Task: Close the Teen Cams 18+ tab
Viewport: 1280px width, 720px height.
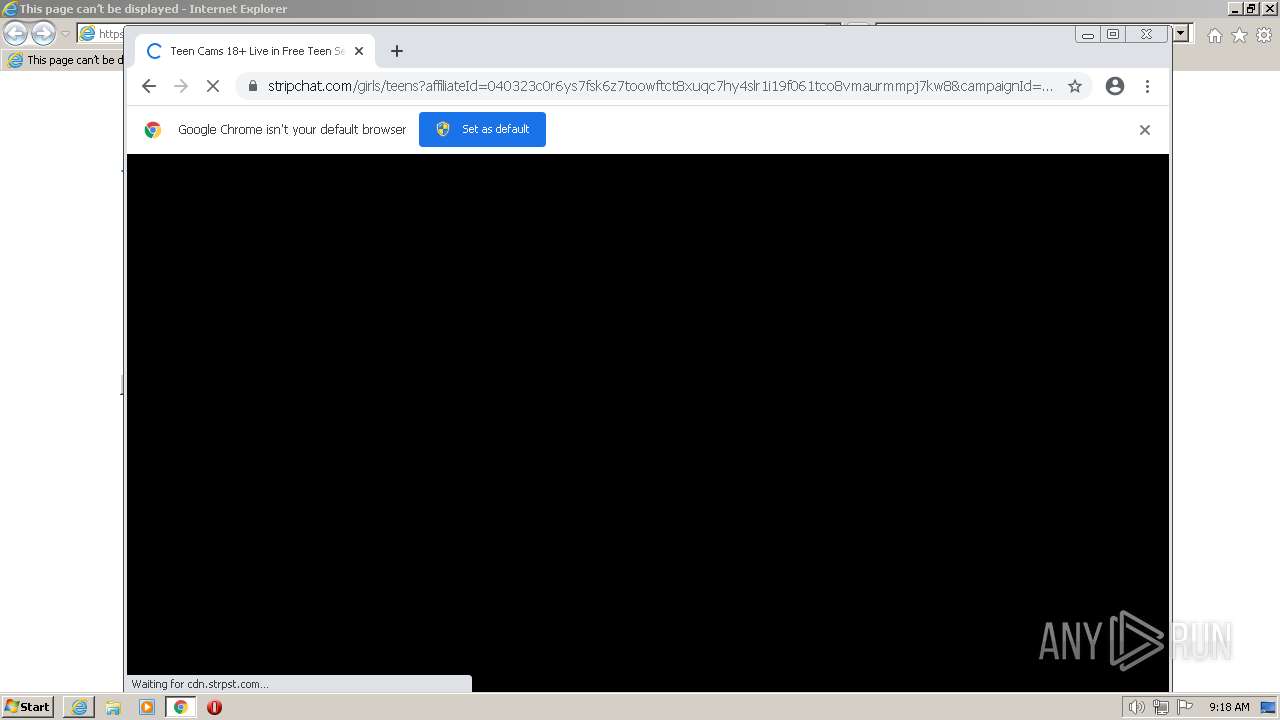Action: [359, 51]
